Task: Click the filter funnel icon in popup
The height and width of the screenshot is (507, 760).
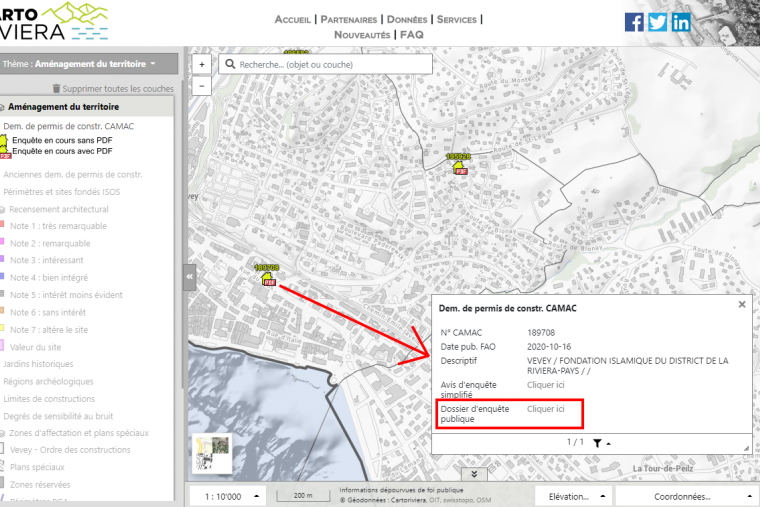Action: point(597,442)
